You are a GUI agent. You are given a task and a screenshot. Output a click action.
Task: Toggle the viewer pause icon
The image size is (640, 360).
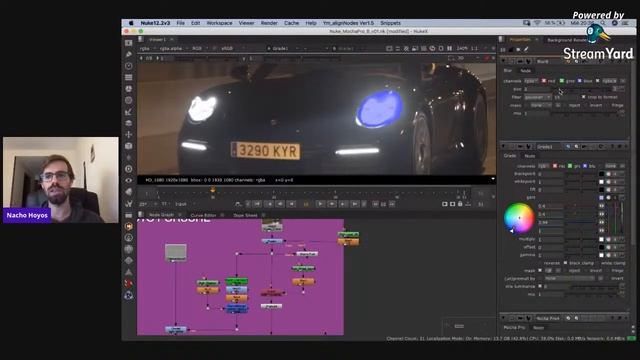[x=449, y=48]
